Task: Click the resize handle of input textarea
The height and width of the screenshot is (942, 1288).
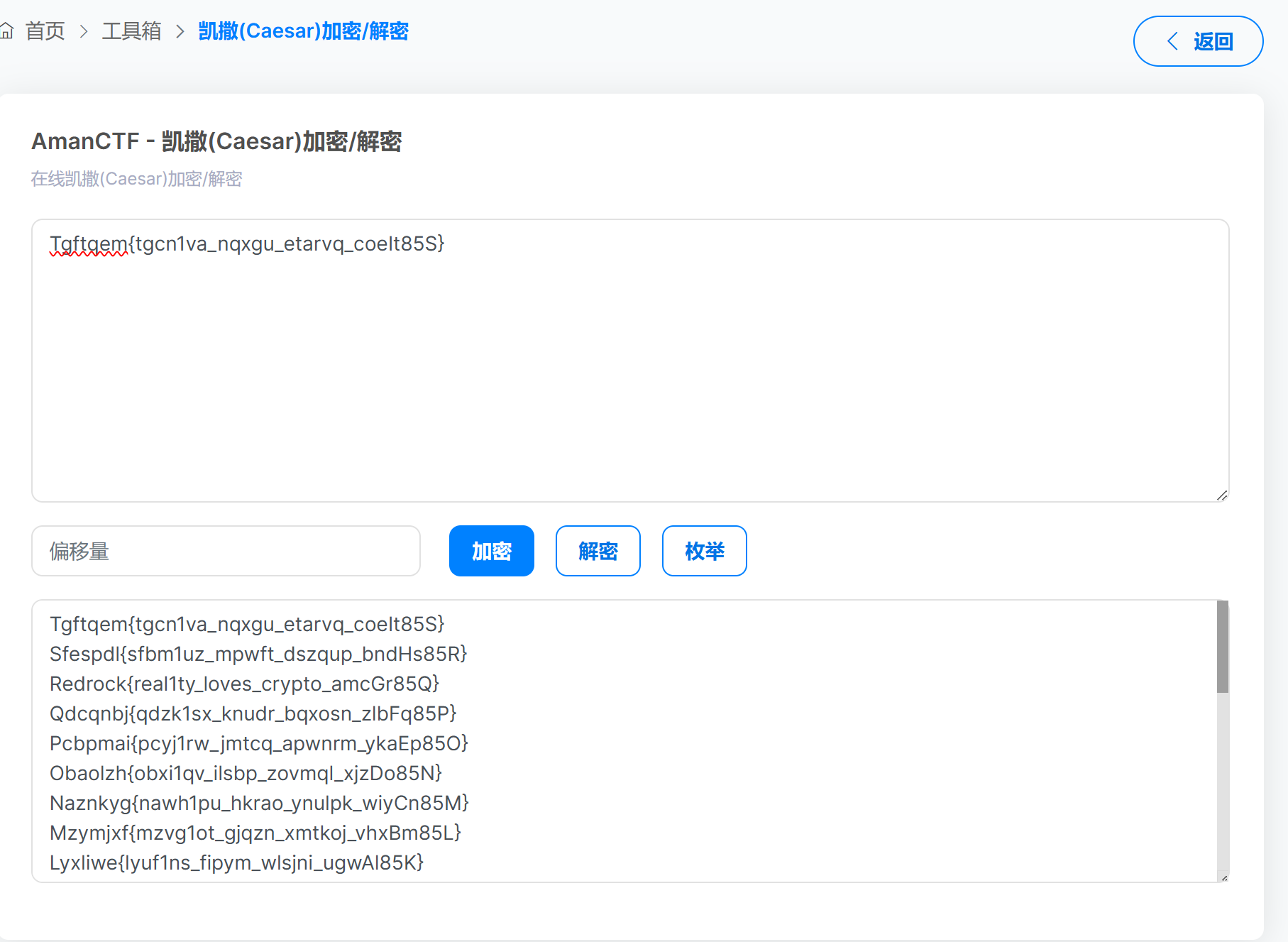Action: pyautogui.click(x=1222, y=495)
